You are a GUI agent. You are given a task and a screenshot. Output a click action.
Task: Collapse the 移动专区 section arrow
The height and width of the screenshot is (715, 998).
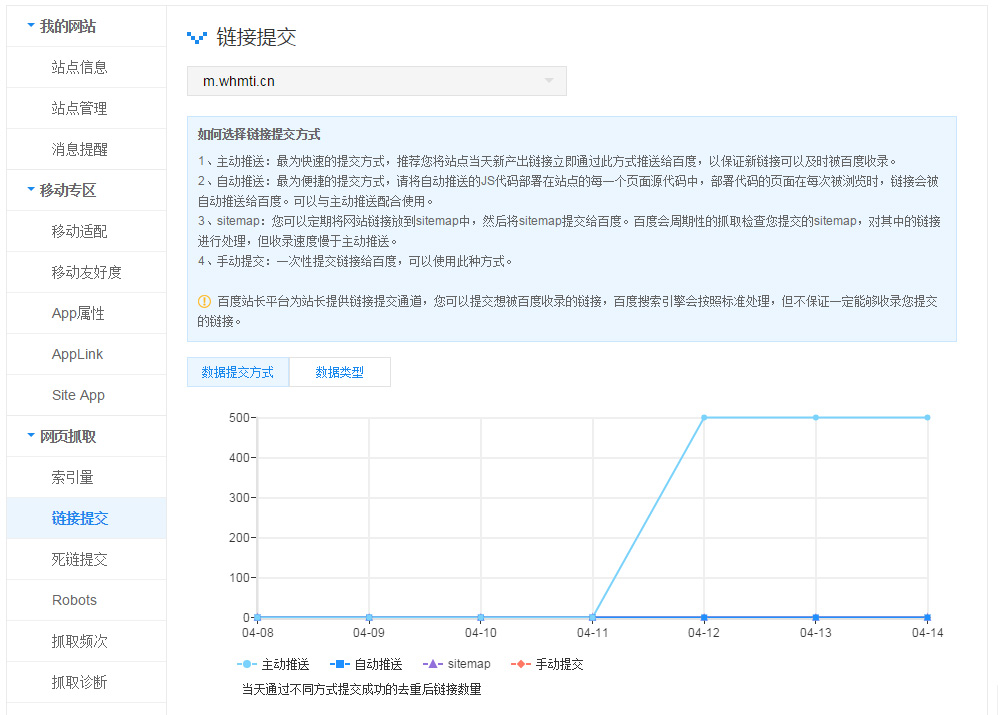31,189
